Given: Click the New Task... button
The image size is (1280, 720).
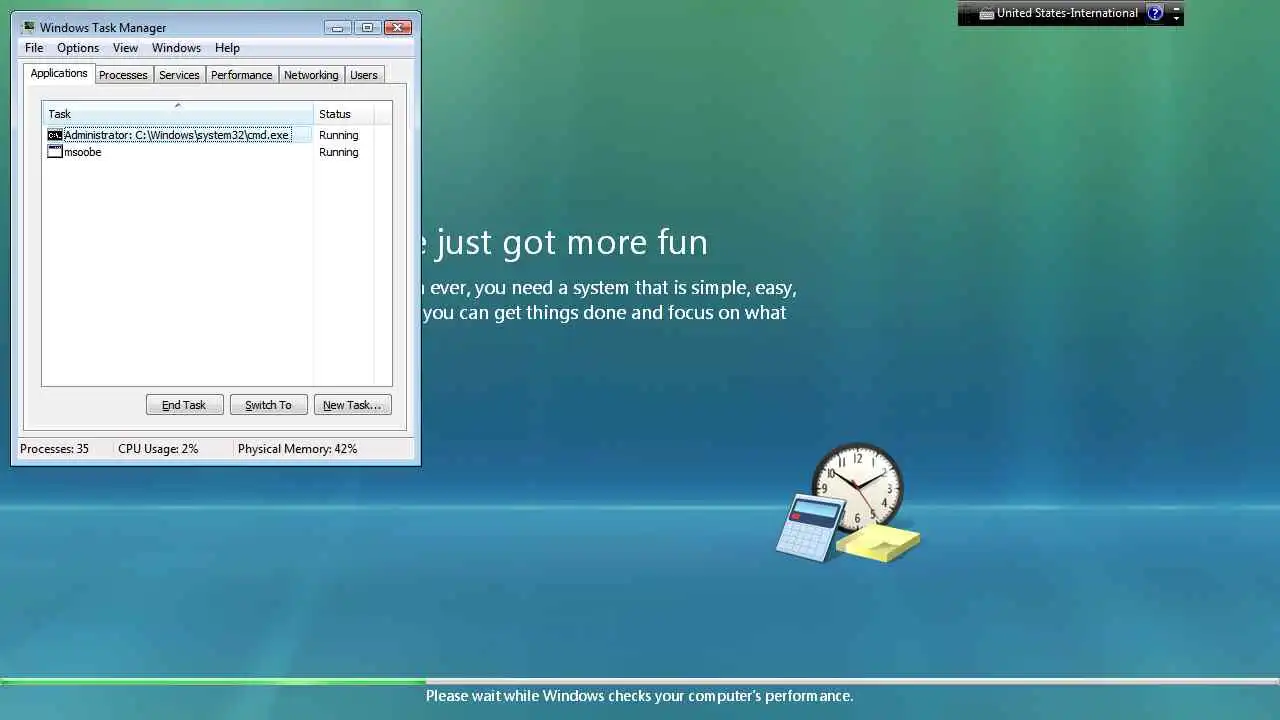Looking at the screenshot, I should click(352, 405).
